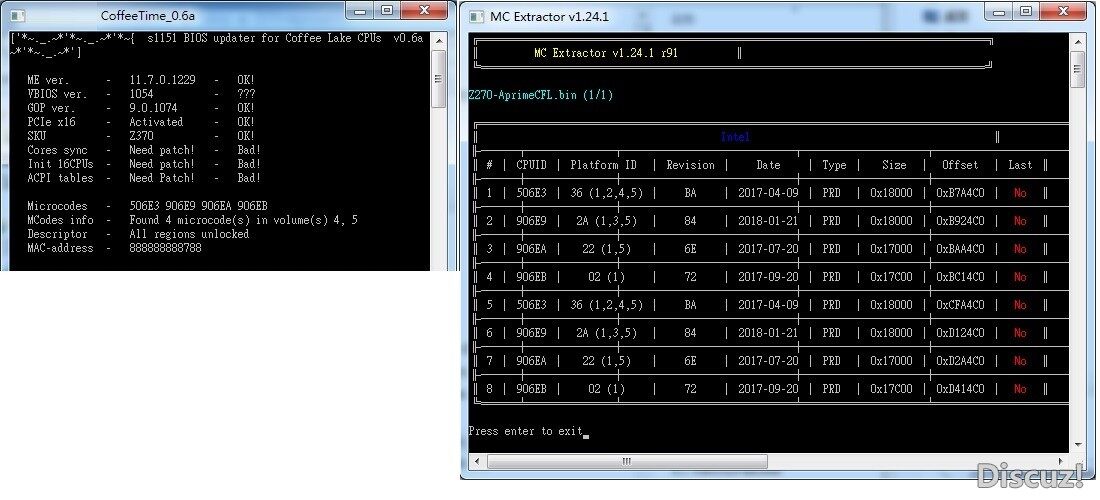The height and width of the screenshot is (500, 1100).
Task: Click Platform ID column header
Action: coord(603,165)
